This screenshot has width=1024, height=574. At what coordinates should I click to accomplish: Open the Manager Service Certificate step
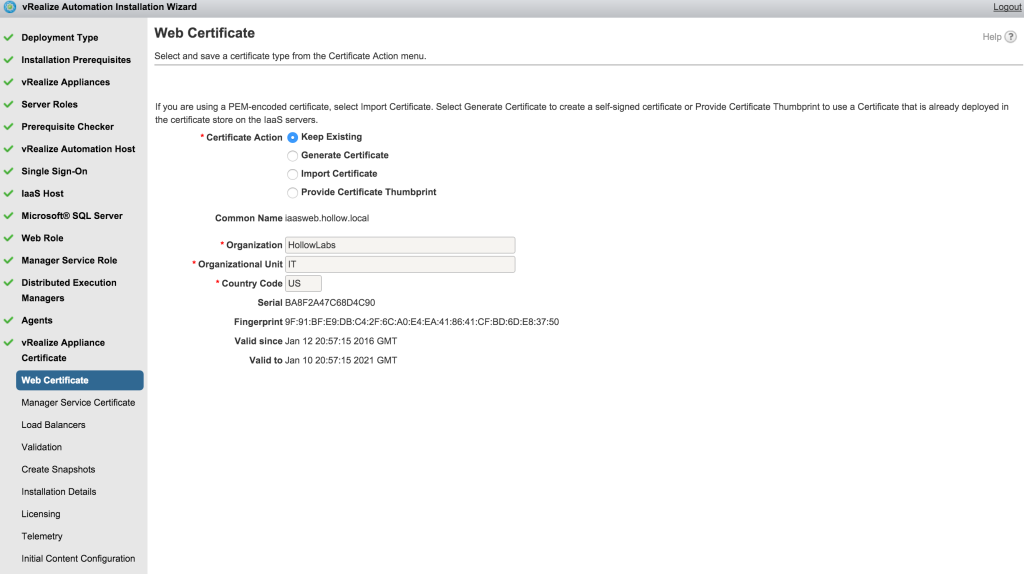click(78, 403)
